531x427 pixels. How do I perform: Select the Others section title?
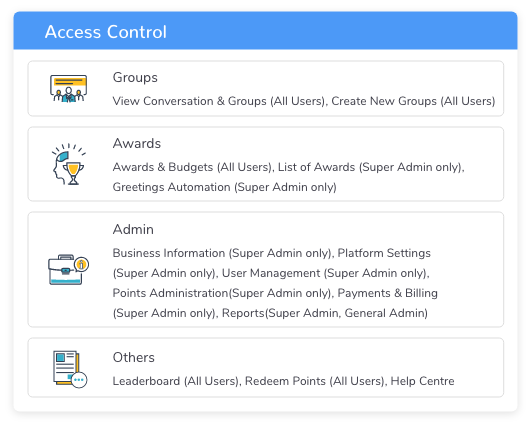pyautogui.click(x=133, y=357)
